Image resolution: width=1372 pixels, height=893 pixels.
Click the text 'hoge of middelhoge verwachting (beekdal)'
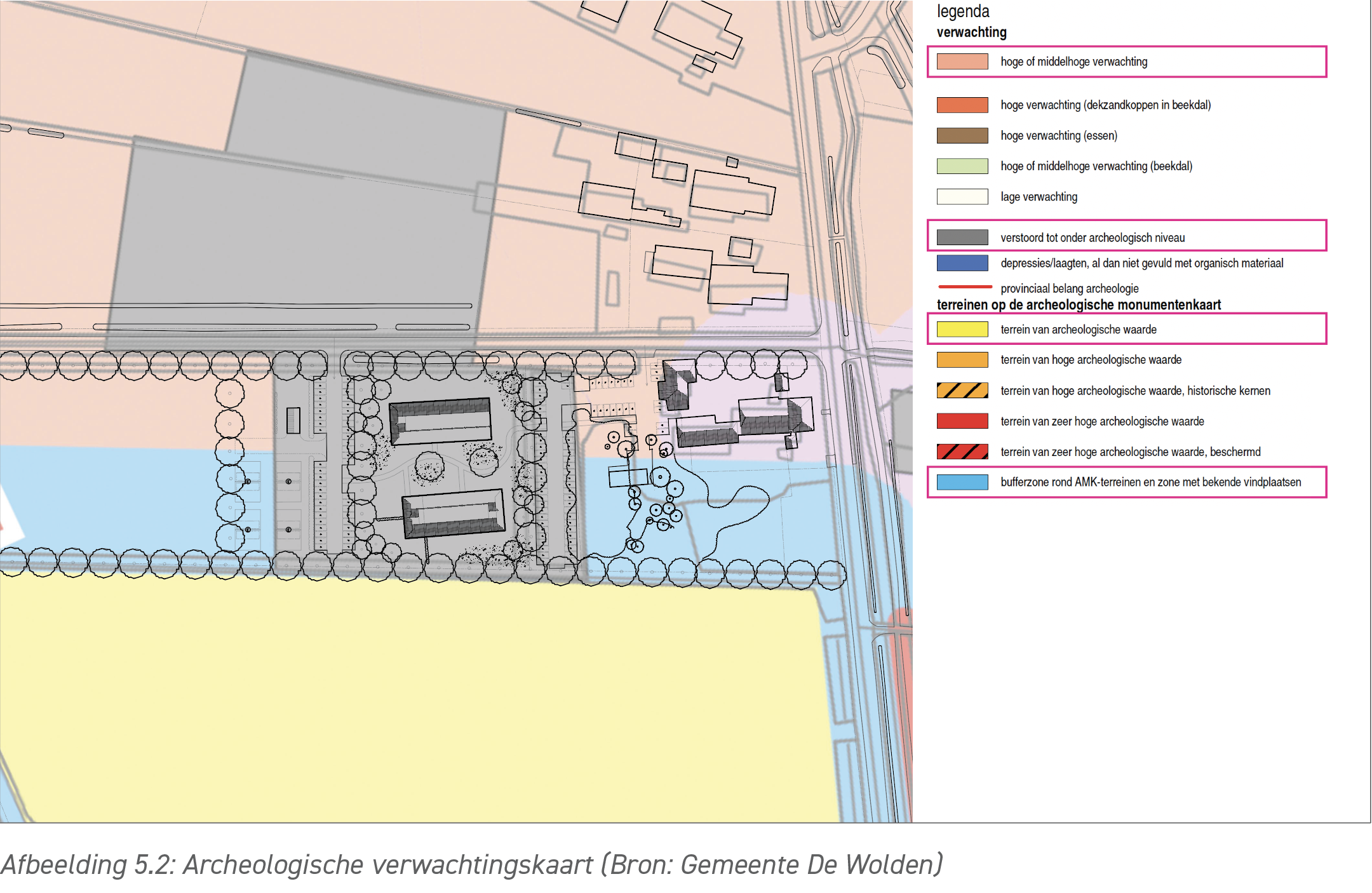[1096, 166]
